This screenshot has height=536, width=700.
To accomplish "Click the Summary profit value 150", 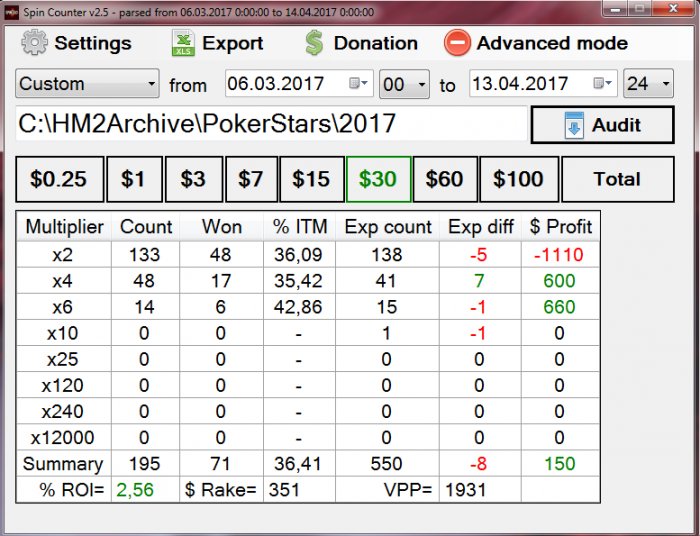I will 560,464.
